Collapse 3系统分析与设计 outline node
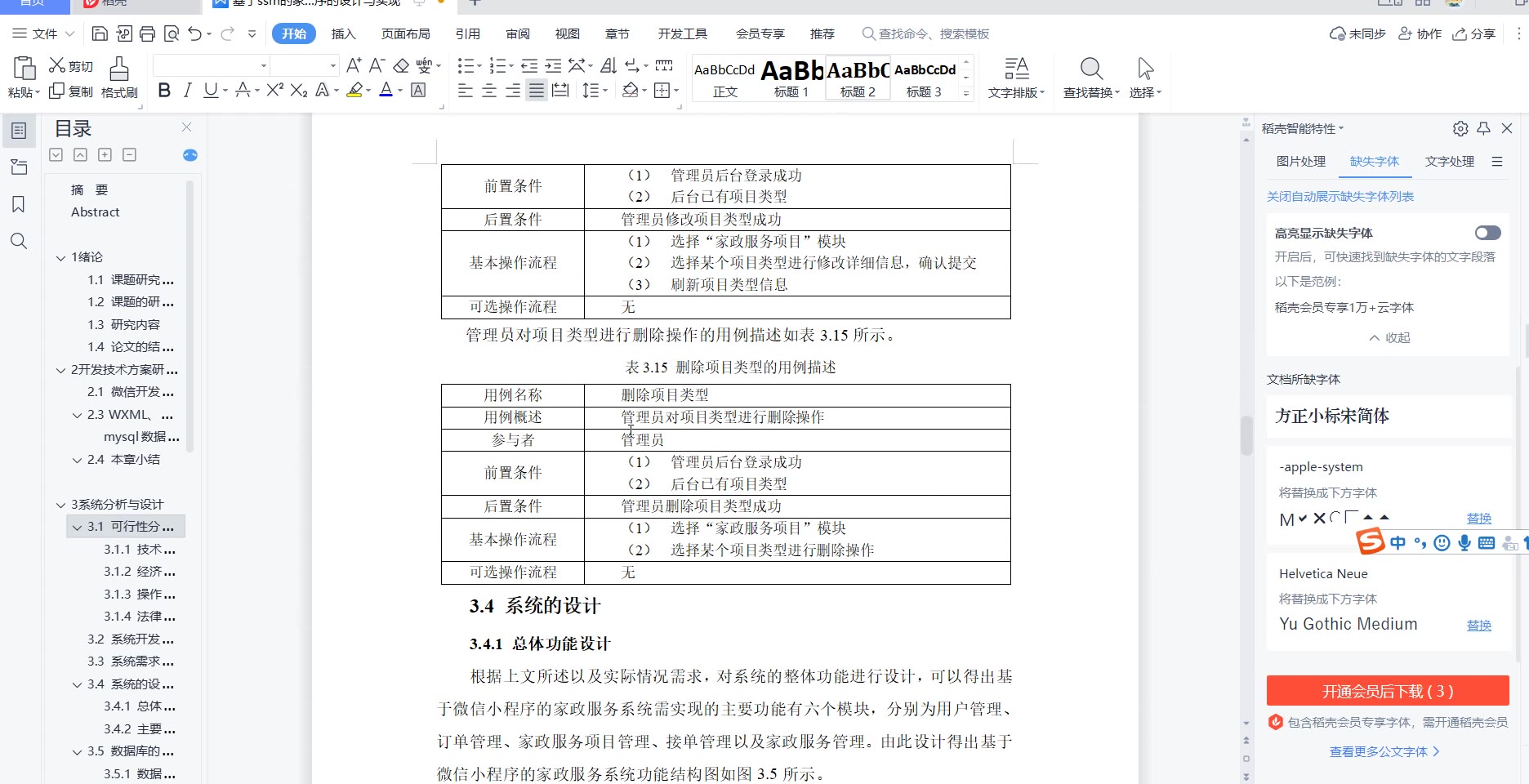Viewport: 1529px width, 784px height. [60, 505]
